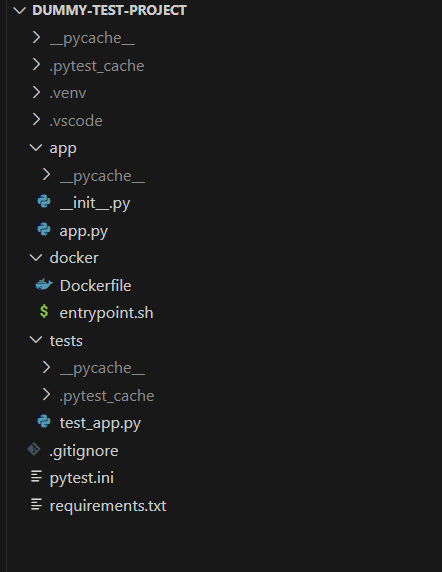Expand the .vscode folder

click(76, 120)
